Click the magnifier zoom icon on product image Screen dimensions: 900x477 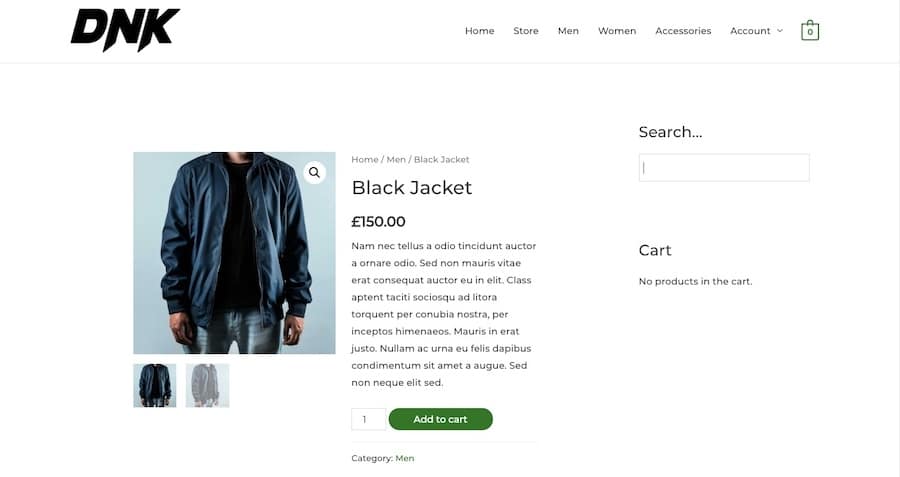pyautogui.click(x=314, y=173)
